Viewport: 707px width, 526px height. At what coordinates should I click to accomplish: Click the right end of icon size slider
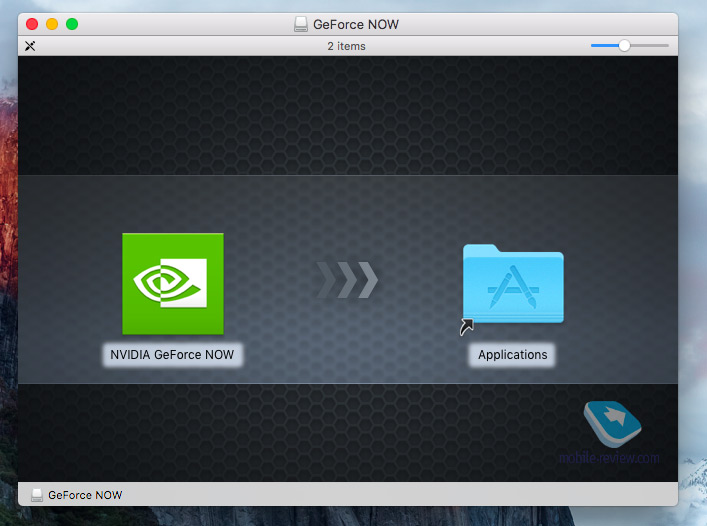coord(665,45)
